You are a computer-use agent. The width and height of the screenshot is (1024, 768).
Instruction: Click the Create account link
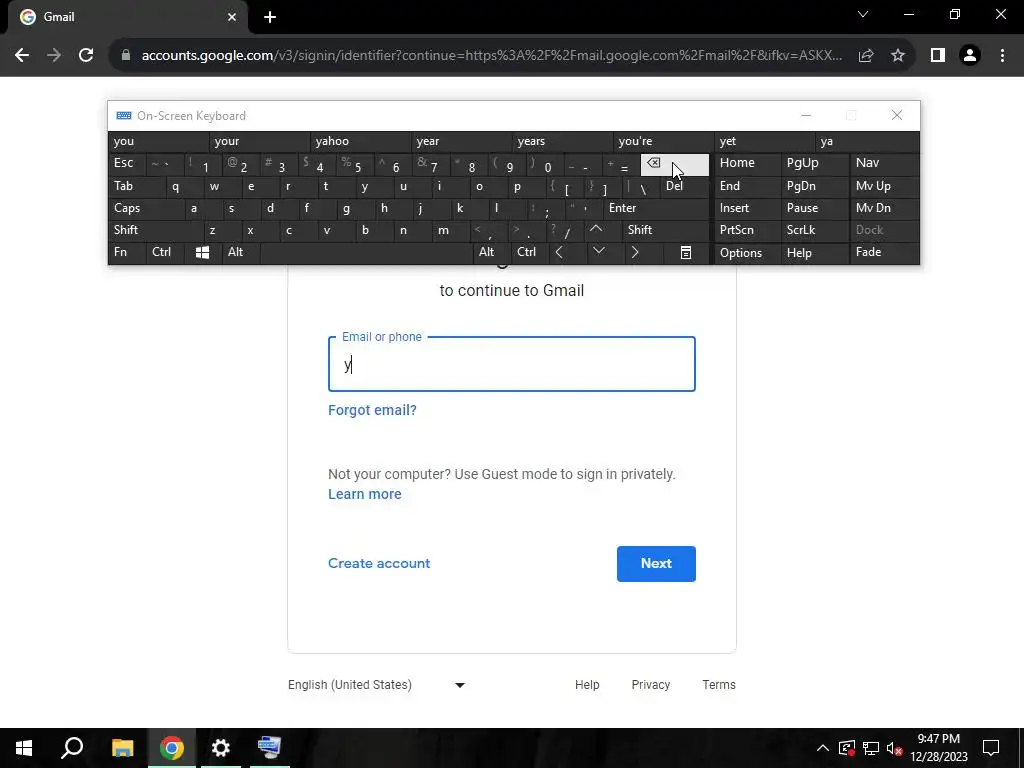[379, 564]
